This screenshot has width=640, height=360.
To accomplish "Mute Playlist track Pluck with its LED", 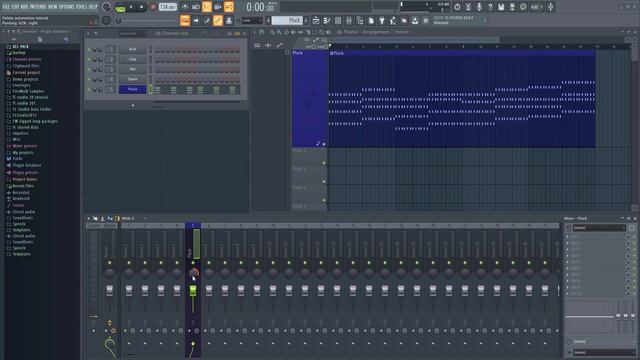I will (324, 144).
